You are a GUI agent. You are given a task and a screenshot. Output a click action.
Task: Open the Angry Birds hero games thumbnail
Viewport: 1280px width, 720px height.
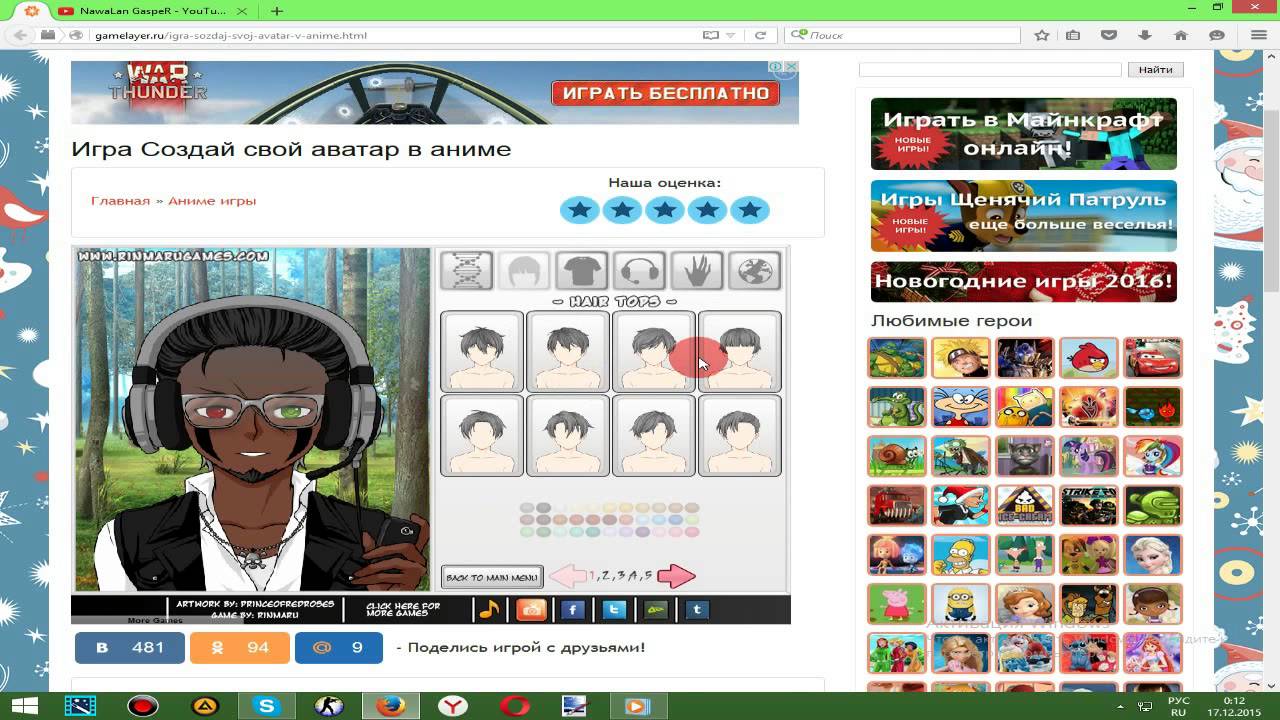[x=1089, y=358]
